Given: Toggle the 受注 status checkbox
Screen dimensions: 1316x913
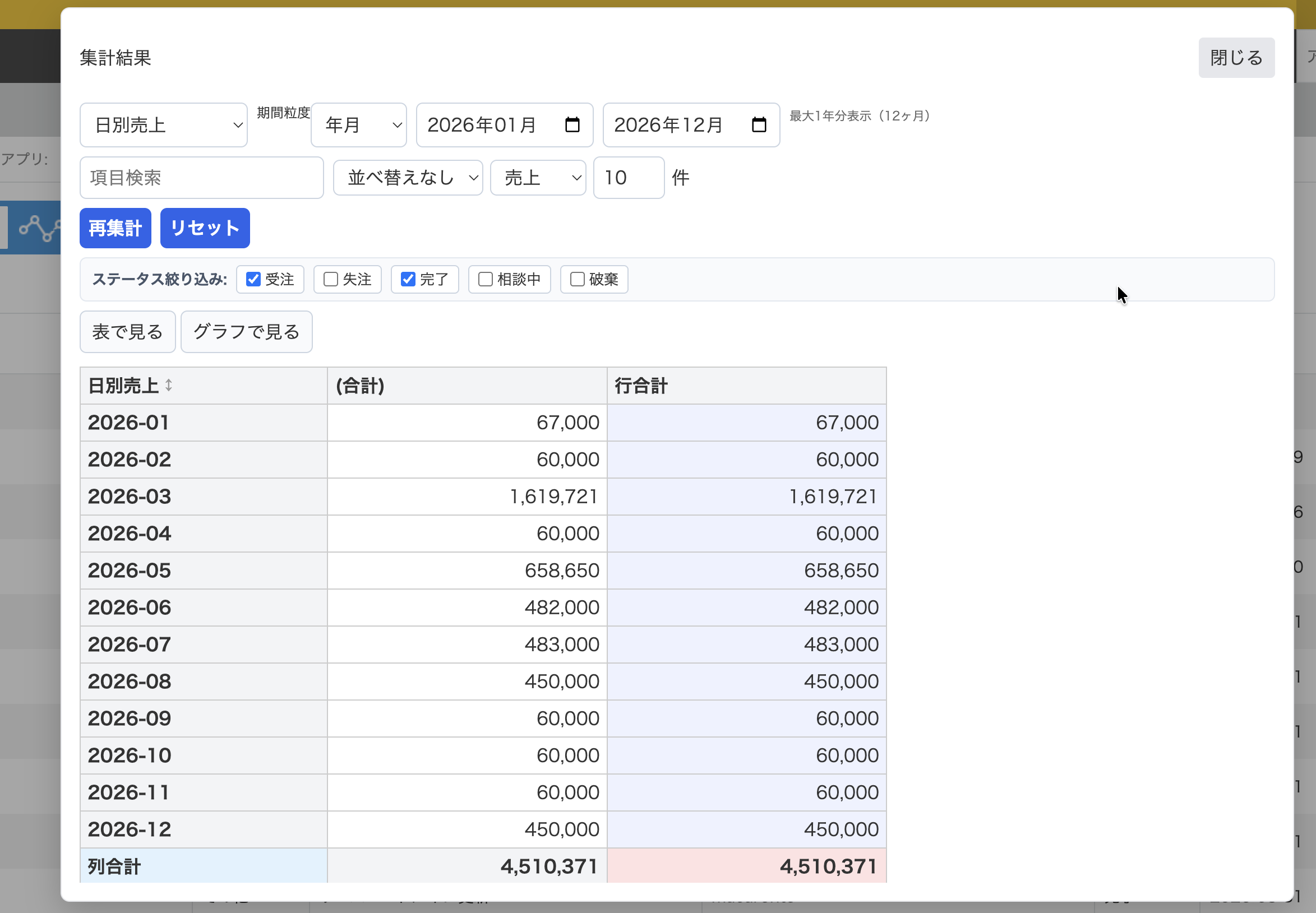Looking at the screenshot, I should [253, 279].
